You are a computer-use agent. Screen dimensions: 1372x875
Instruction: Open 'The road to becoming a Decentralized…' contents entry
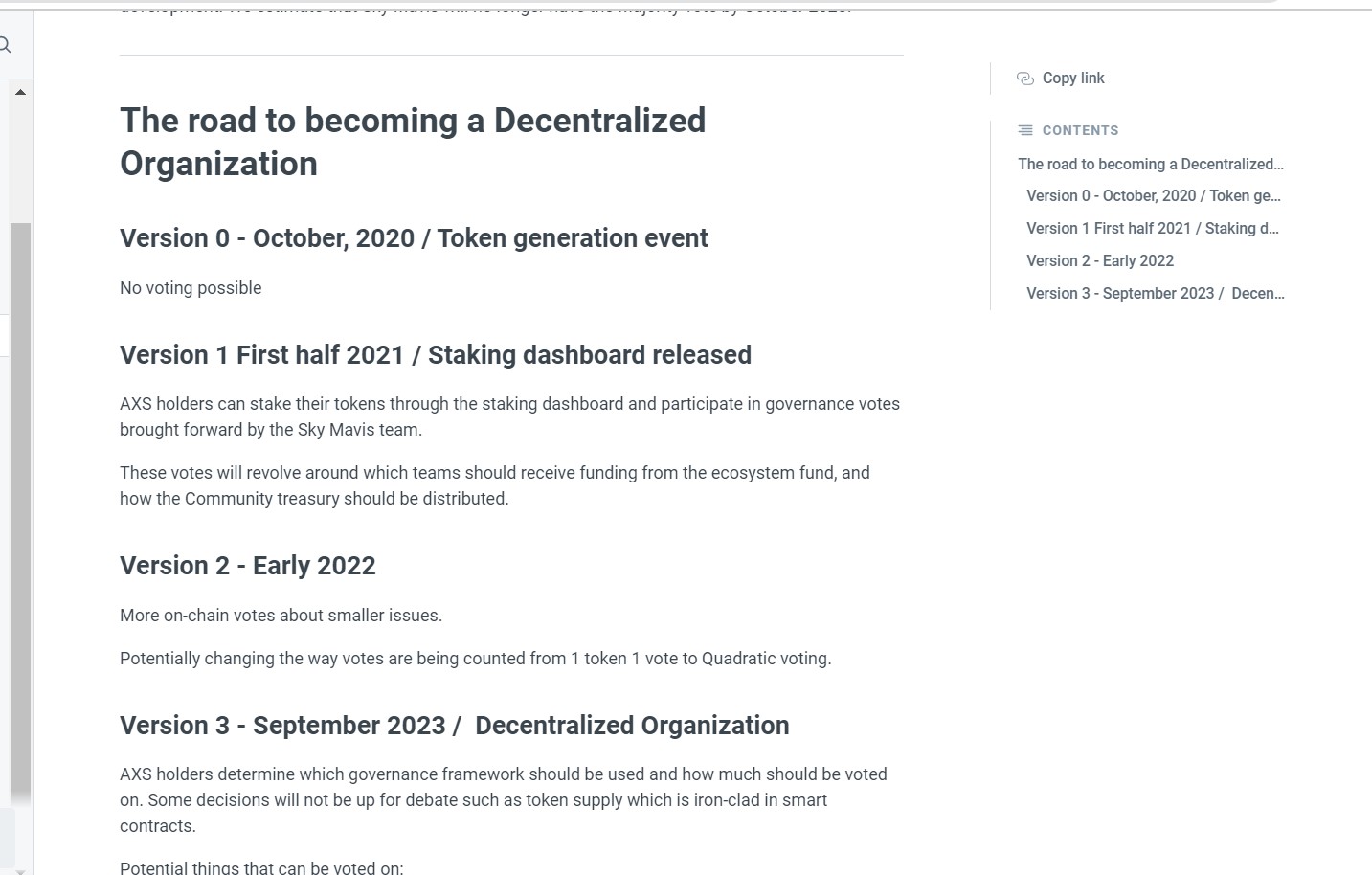1150,165
